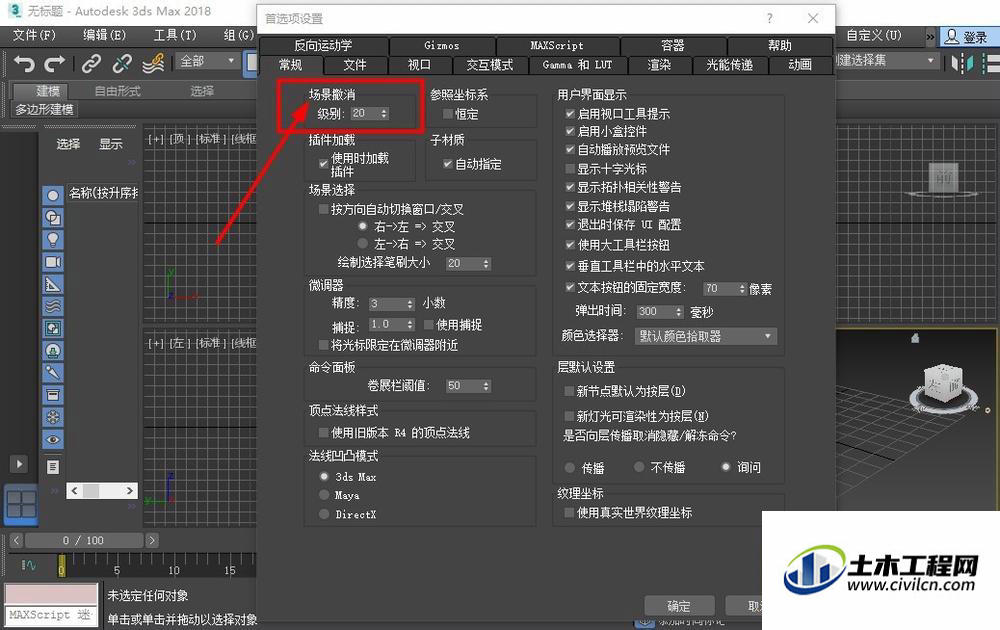Toggle the containers filter box icon
This screenshot has height=630, width=1000.
(x=53, y=395)
